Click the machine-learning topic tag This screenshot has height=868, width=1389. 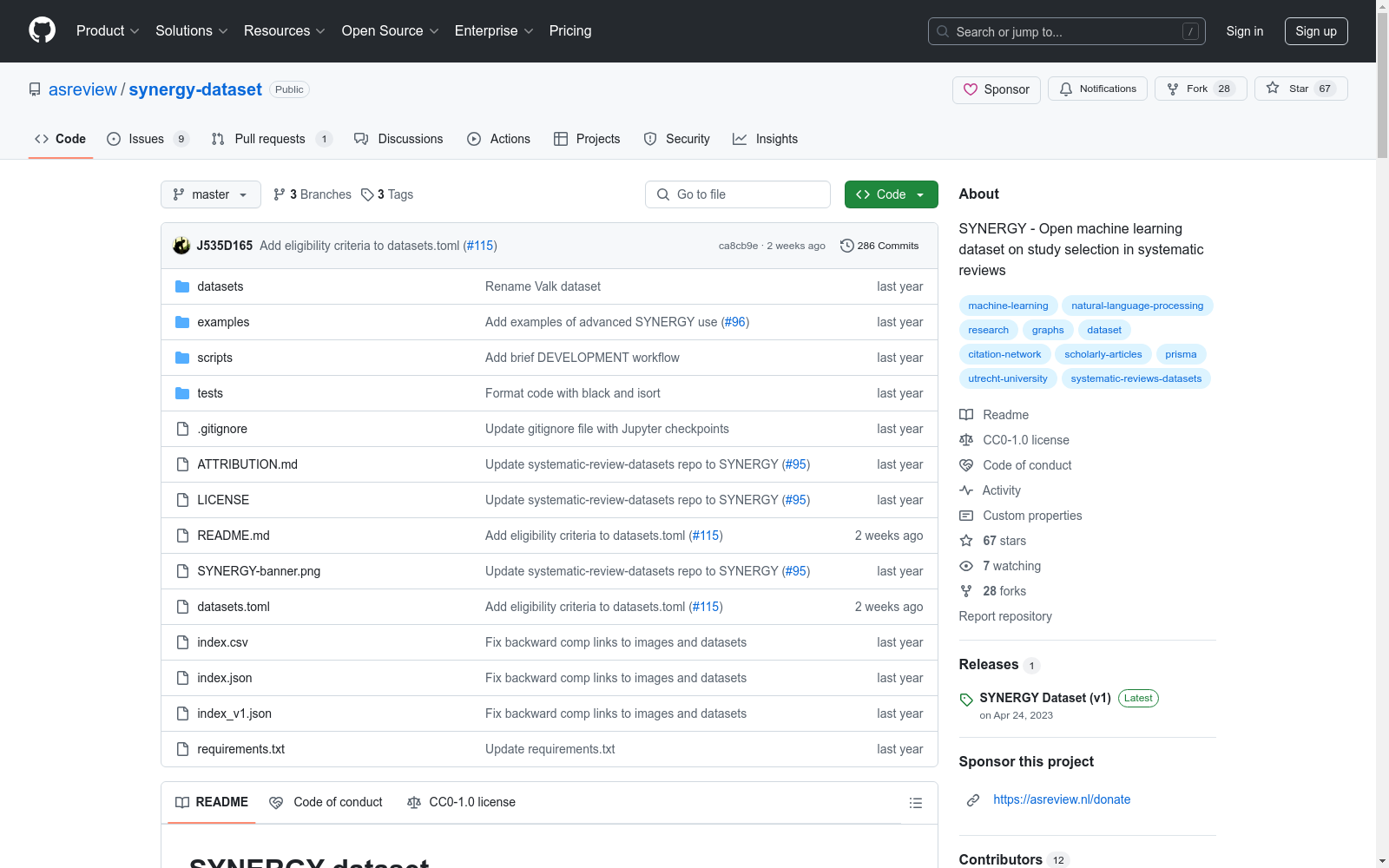pos(1008,306)
